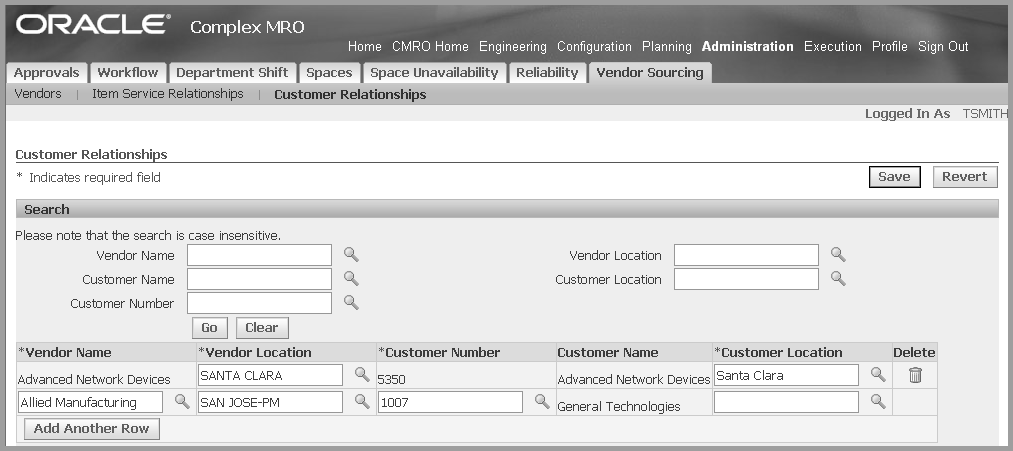Viewport: 1013px width, 451px height.
Task: Select Customer Relationships subtab
Action: pyautogui.click(x=350, y=94)
